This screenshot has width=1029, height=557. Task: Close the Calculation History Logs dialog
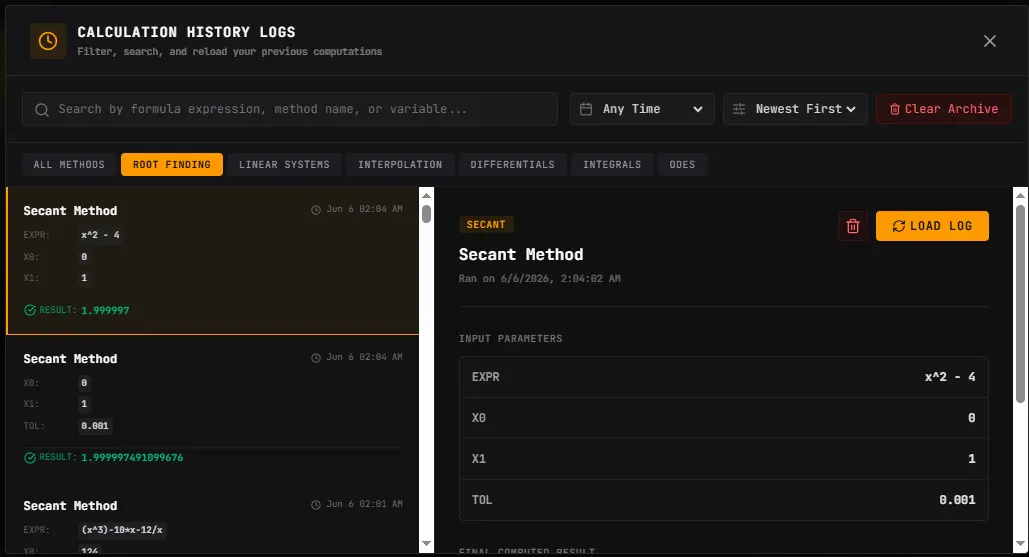click(990, 41)
